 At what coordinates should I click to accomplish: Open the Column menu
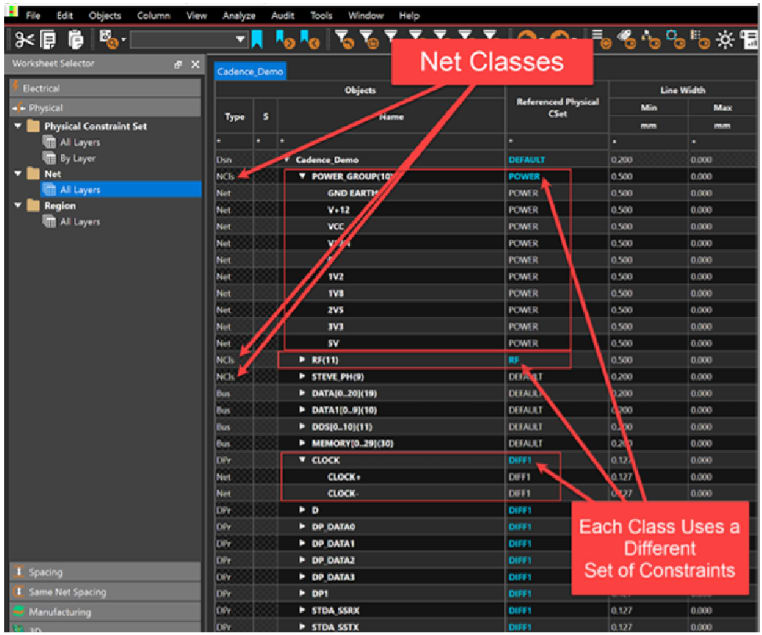click(154, 16)
